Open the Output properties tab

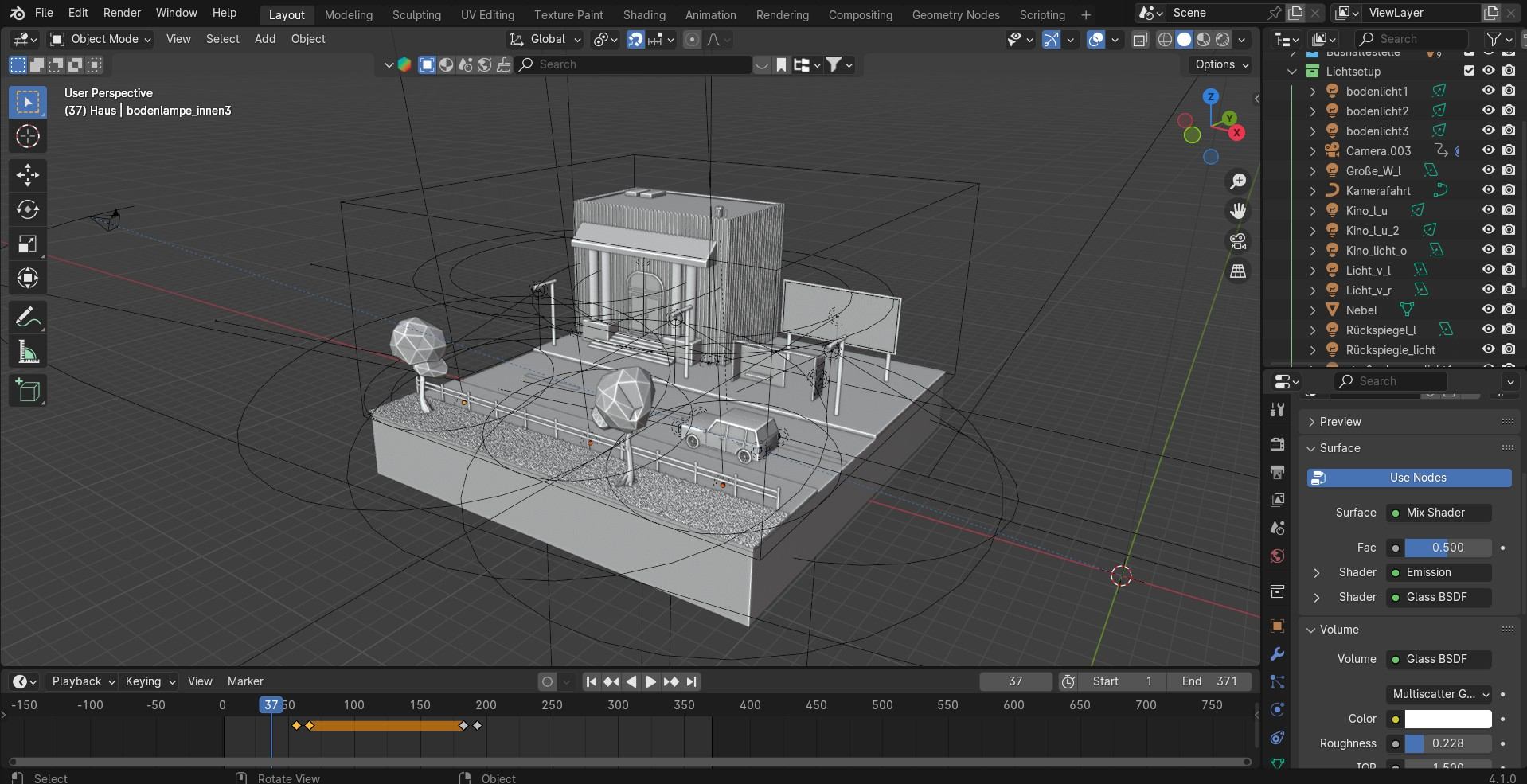click(x=1277, y=472)
